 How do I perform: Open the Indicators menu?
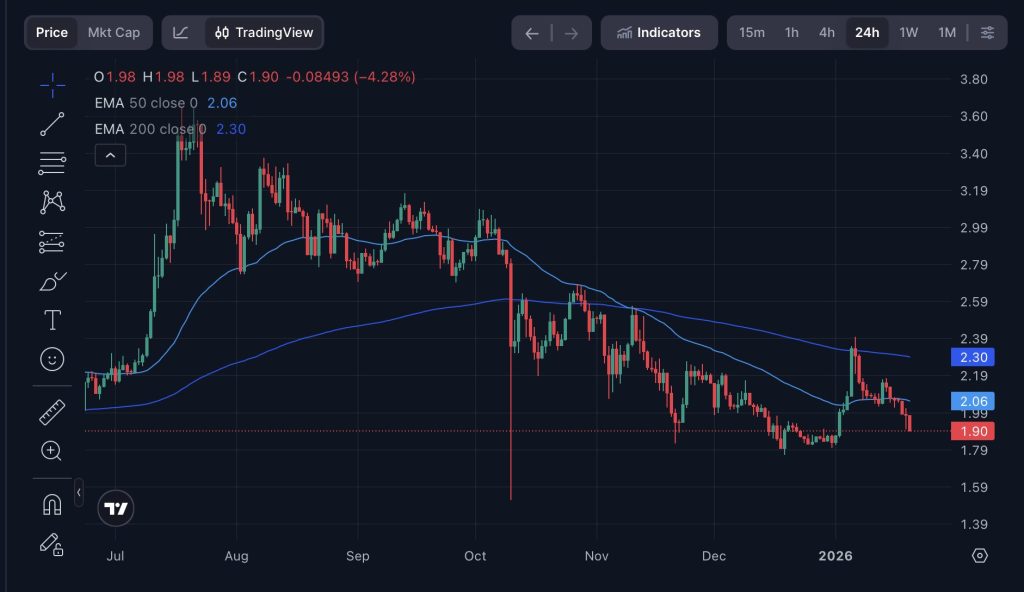[659, 33]
